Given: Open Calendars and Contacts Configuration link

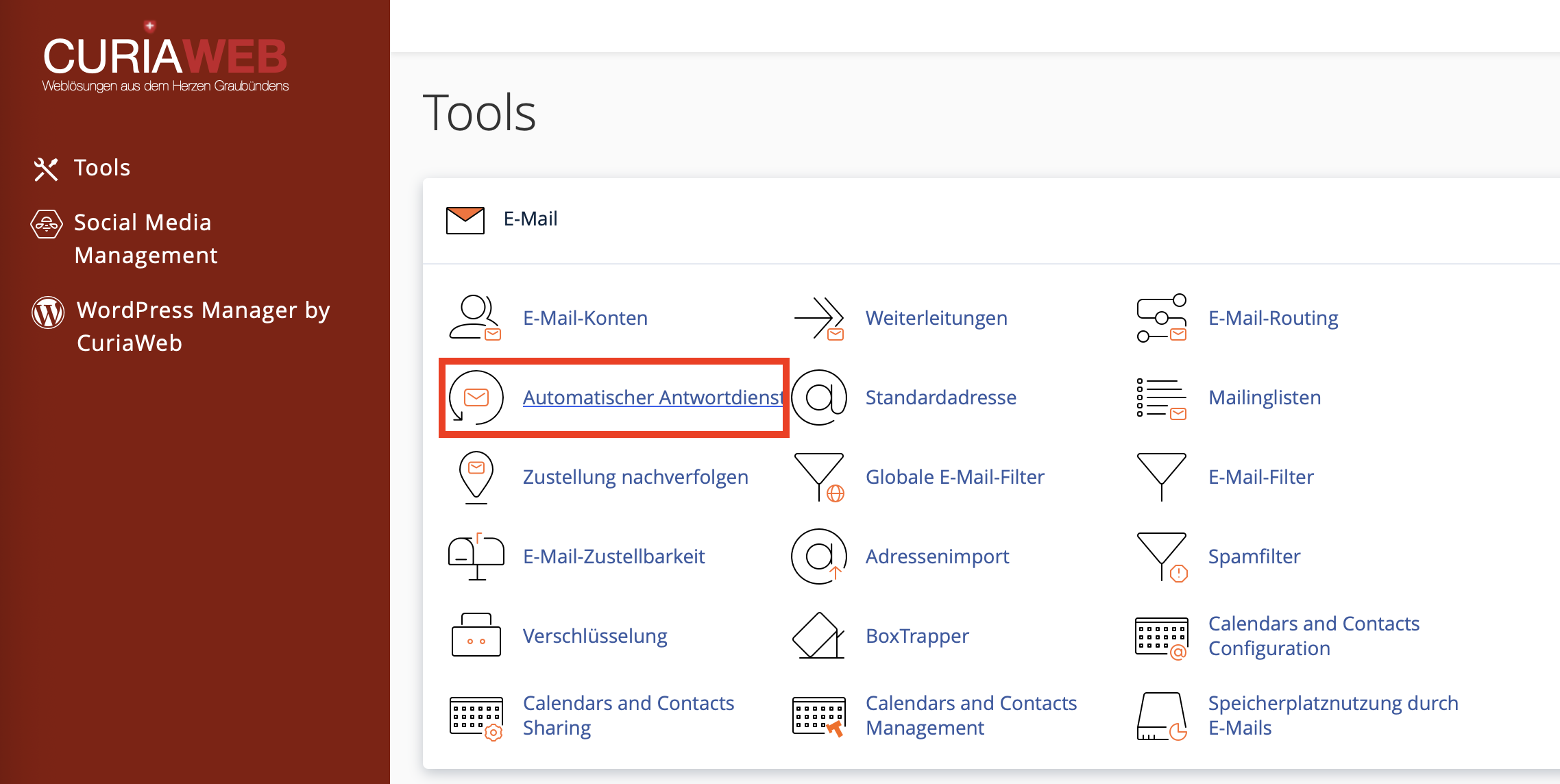Looking at the screenshot, I should [1313, 636].
